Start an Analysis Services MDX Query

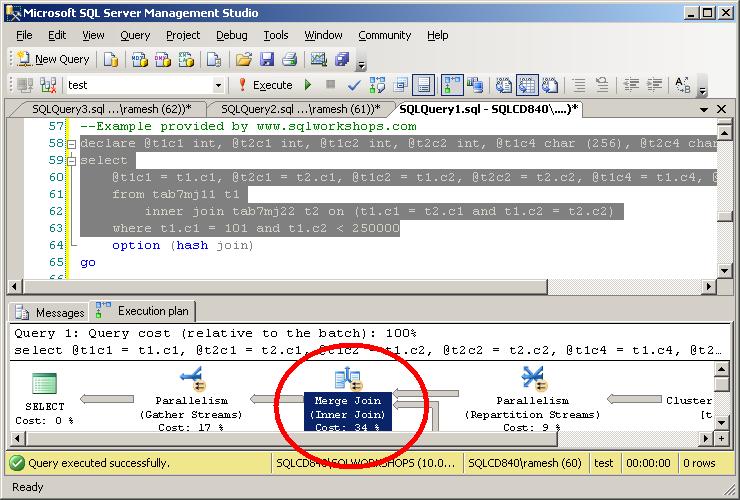(x=140, y=59)
